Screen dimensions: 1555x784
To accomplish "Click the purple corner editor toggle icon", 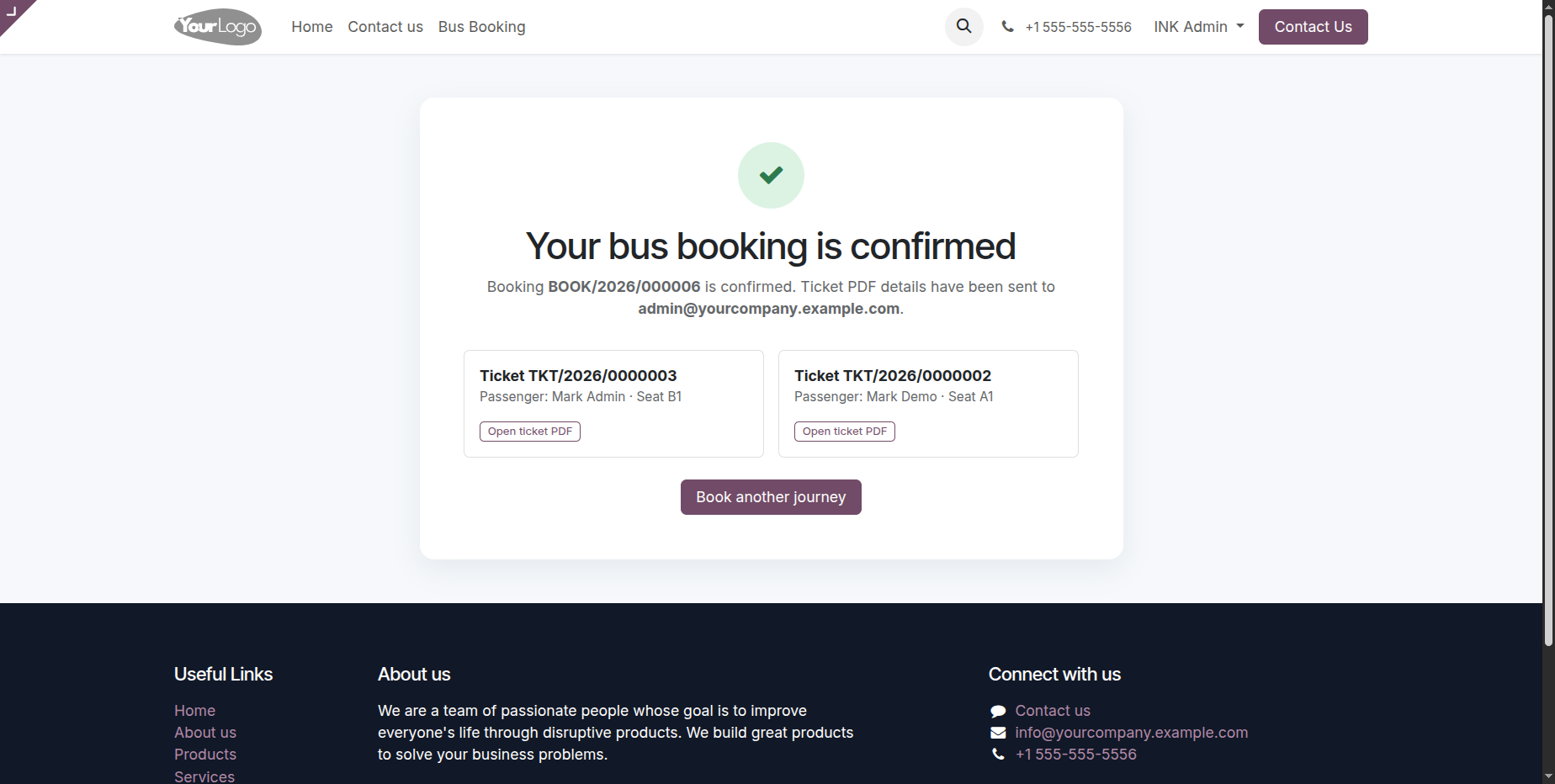I will point(12,11).
